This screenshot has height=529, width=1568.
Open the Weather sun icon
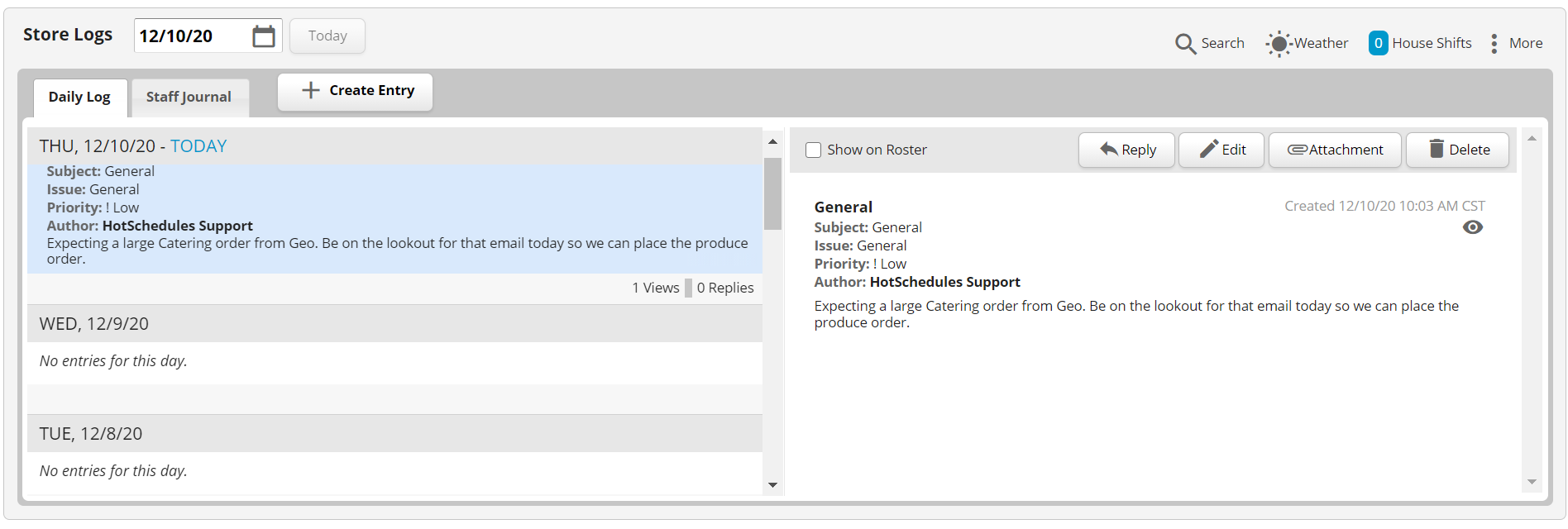point(1279,44)
